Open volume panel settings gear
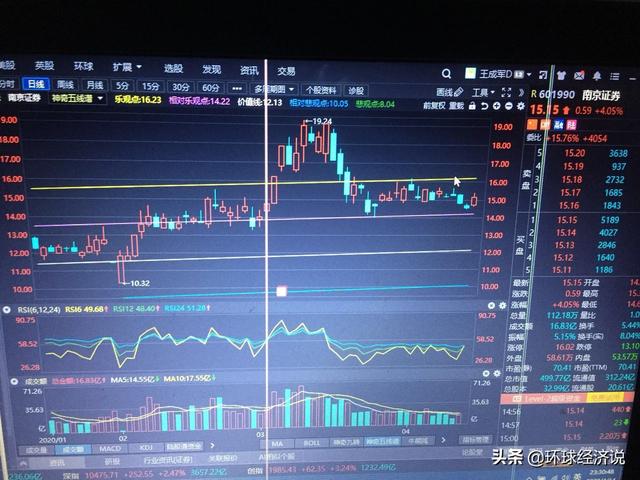 497,373
